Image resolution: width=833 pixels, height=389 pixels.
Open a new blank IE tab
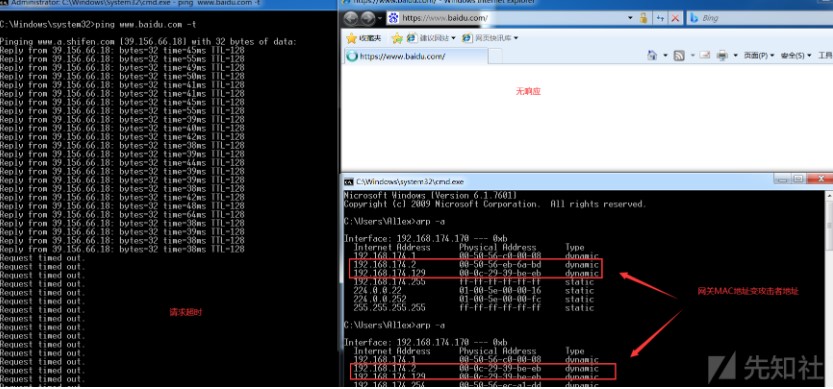(x=495, y=56)
